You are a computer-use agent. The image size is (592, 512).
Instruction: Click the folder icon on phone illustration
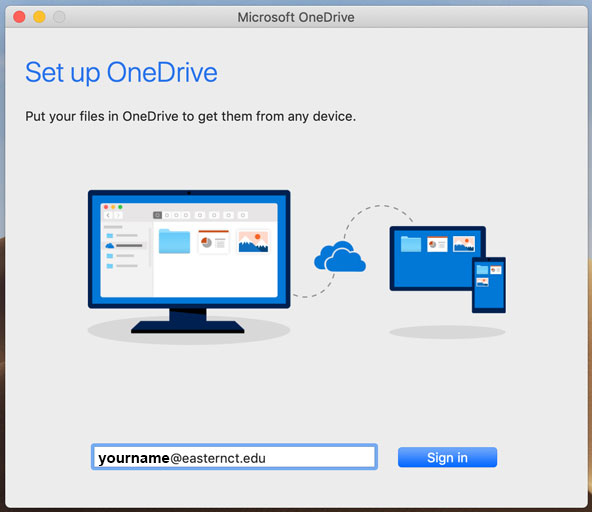(482, 270)
